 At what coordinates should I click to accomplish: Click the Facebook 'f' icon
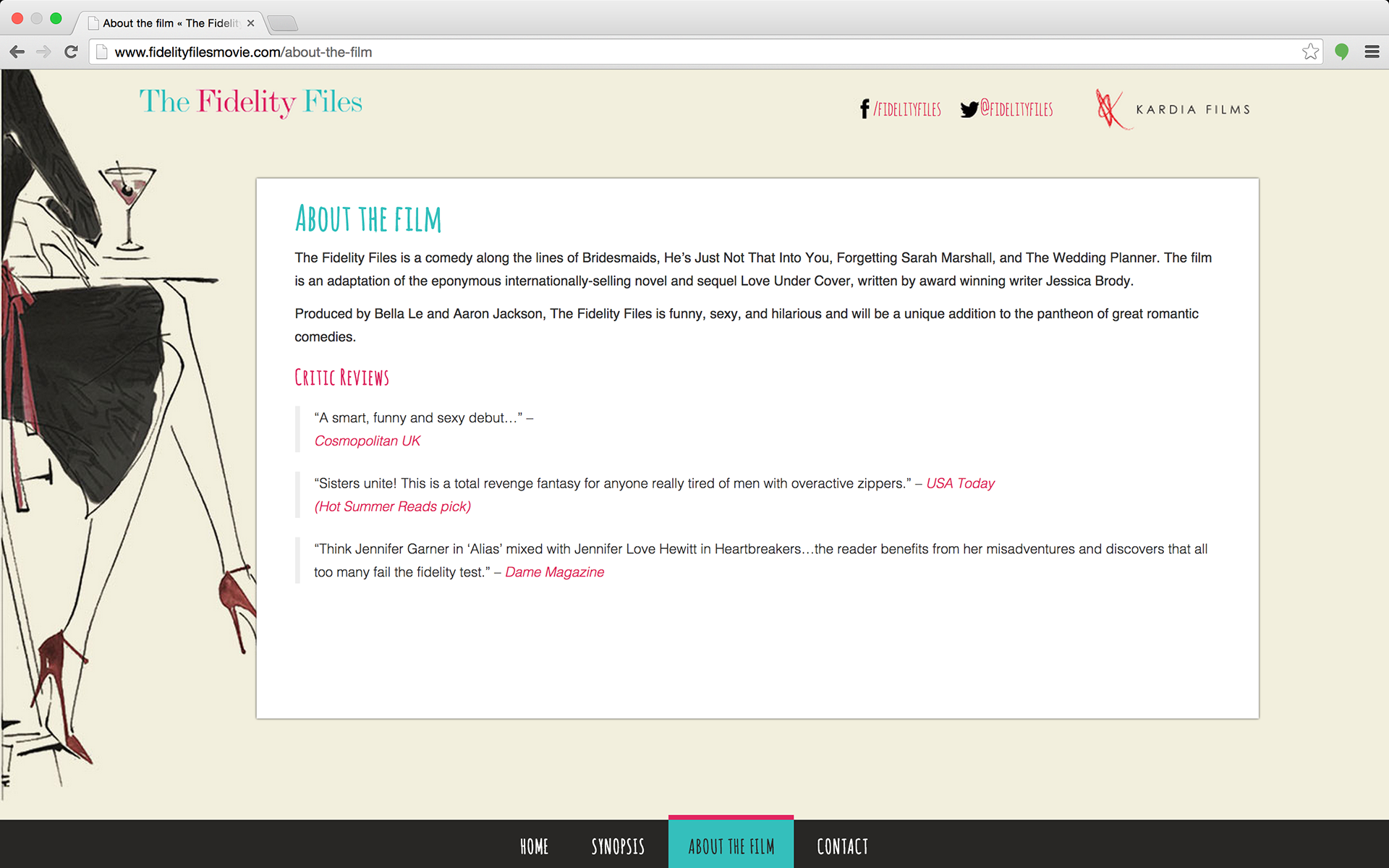pyautogui.click(x=865, y=109)
